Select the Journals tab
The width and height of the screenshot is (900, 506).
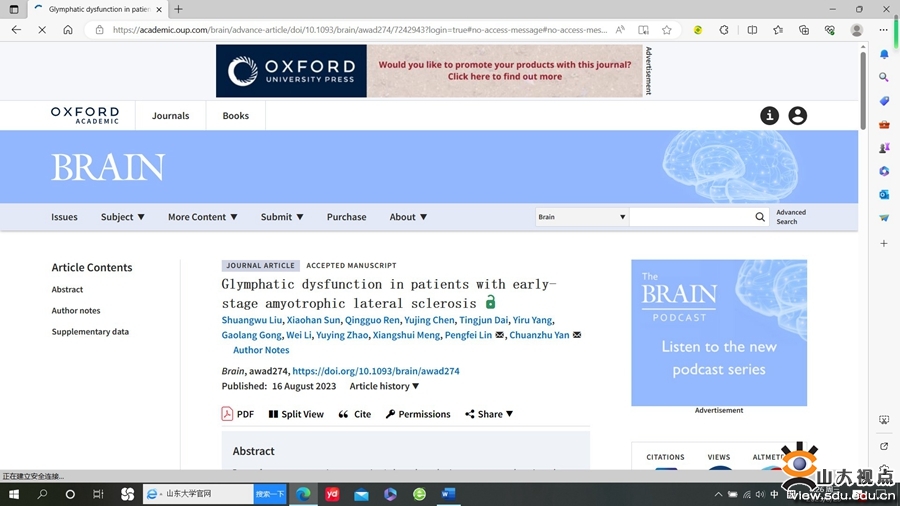[170, 116]
